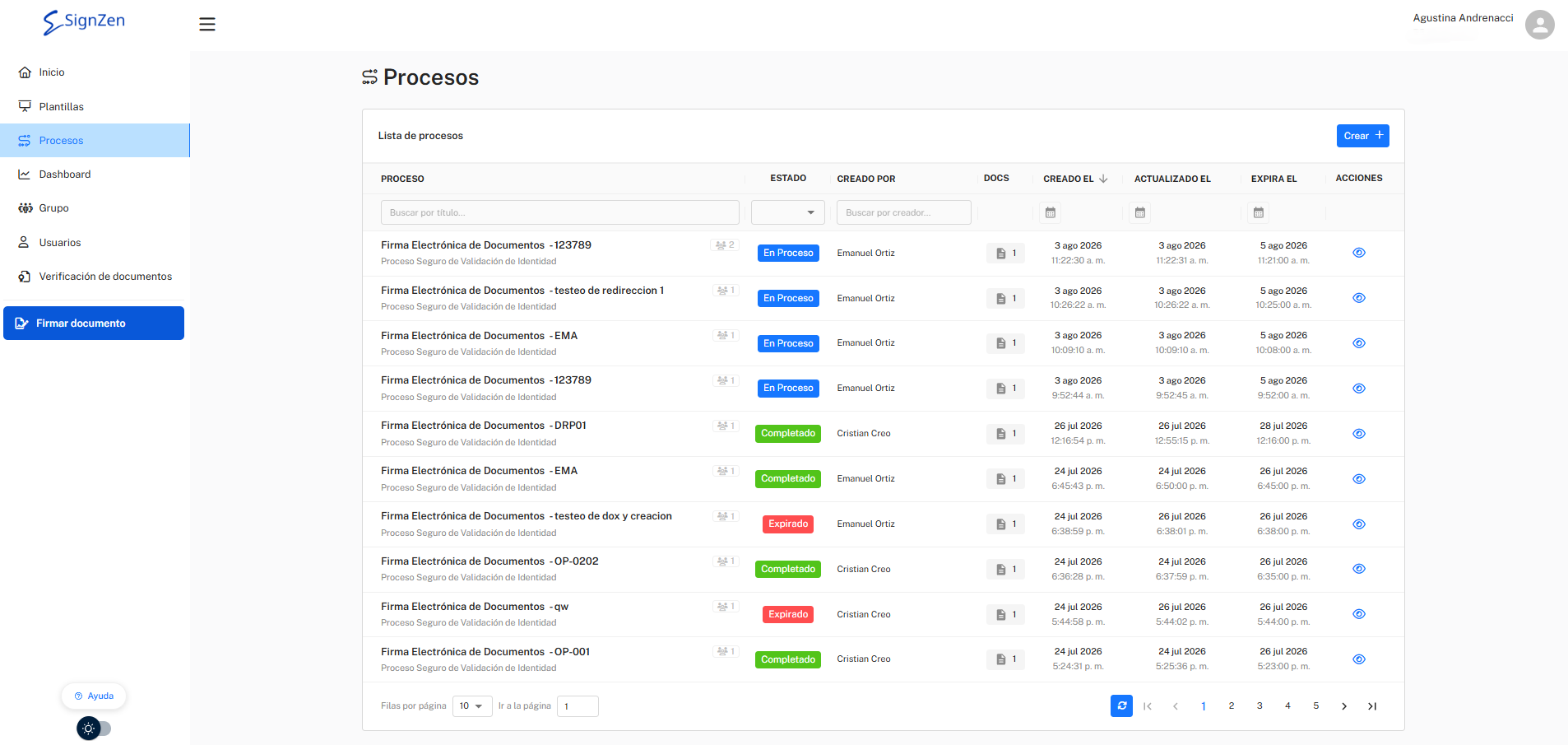The width and height of the screenshot is (1568, 745).
Task: Click the Expirado status on qw row
Action: click(788, 614)
